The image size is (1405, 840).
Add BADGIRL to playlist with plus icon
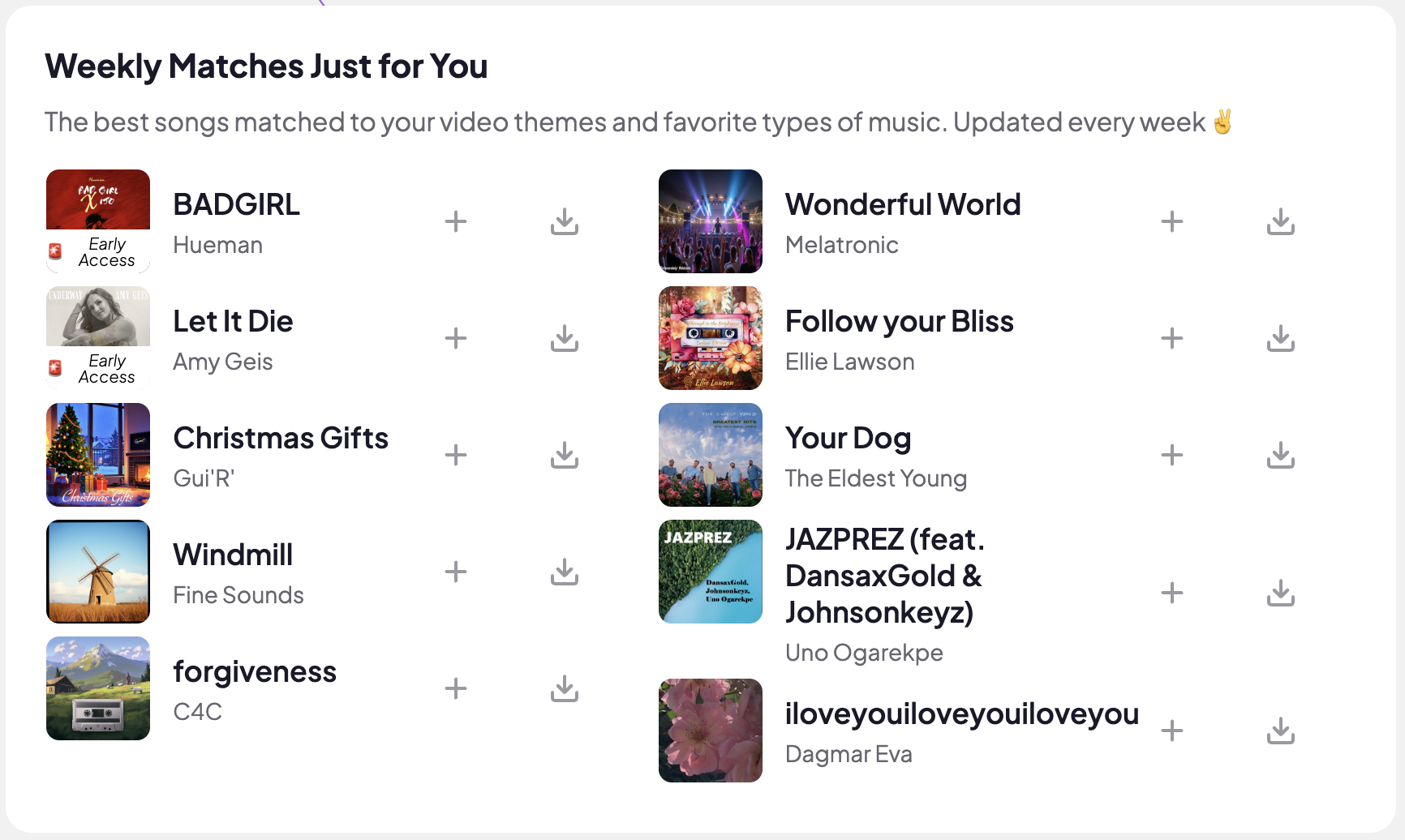click(x=456, y=221)
